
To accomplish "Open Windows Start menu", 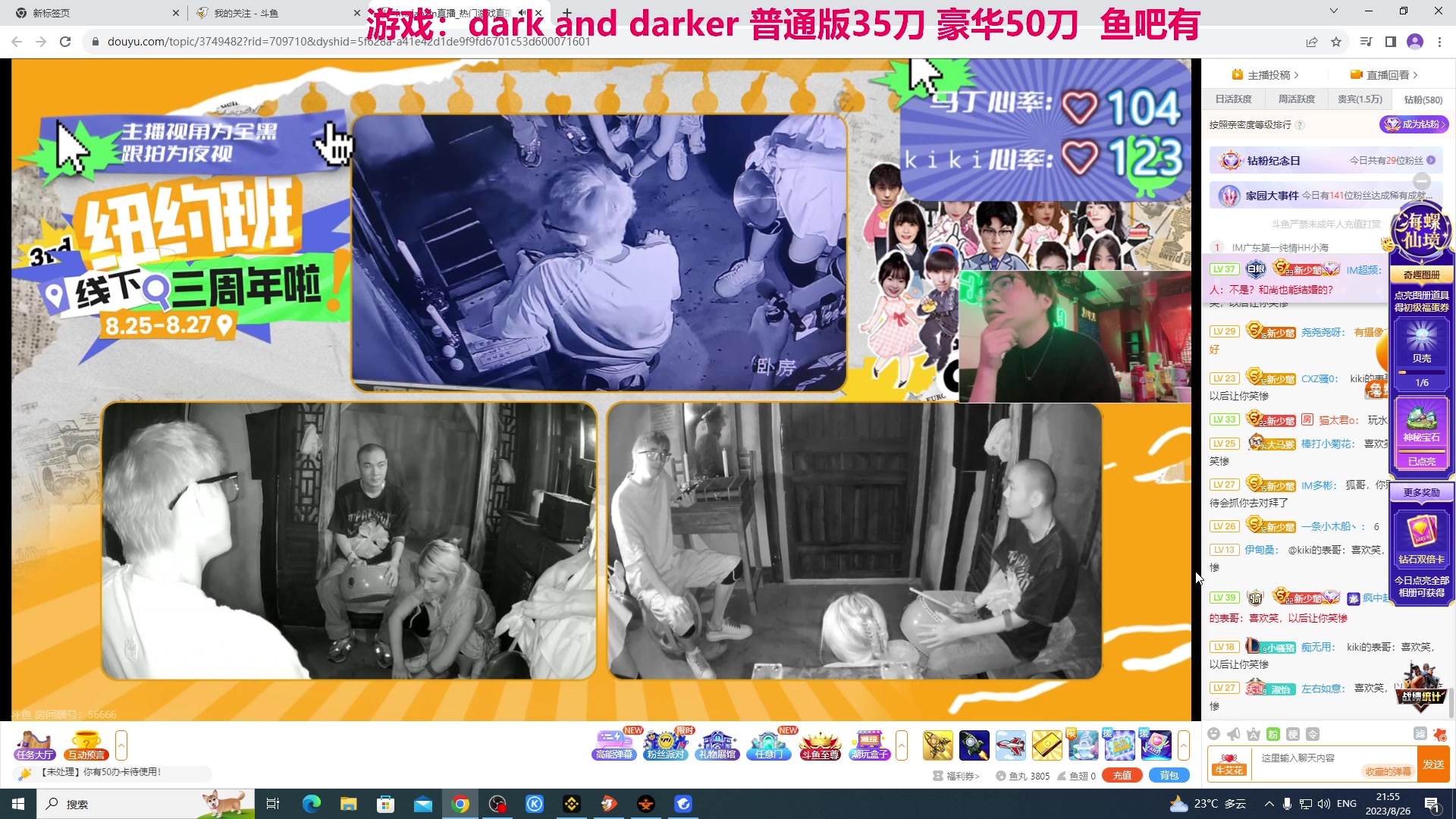I will click(x=18, y=804).
